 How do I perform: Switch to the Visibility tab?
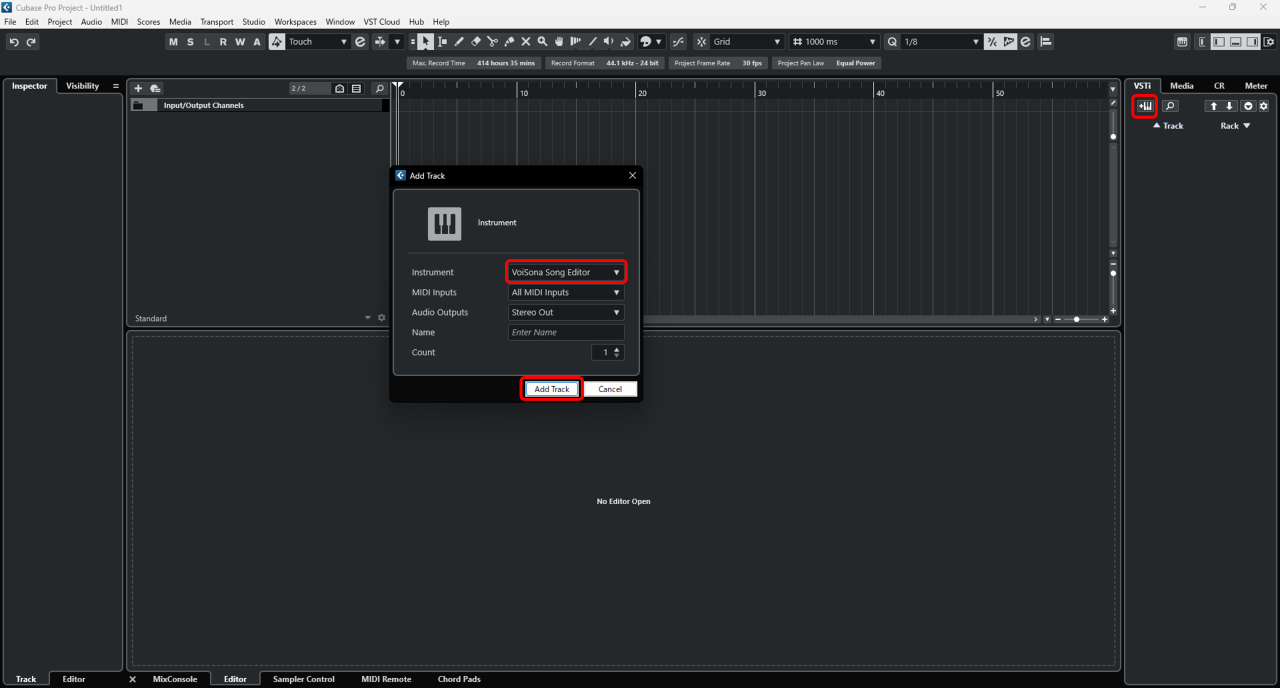point(82,86)
